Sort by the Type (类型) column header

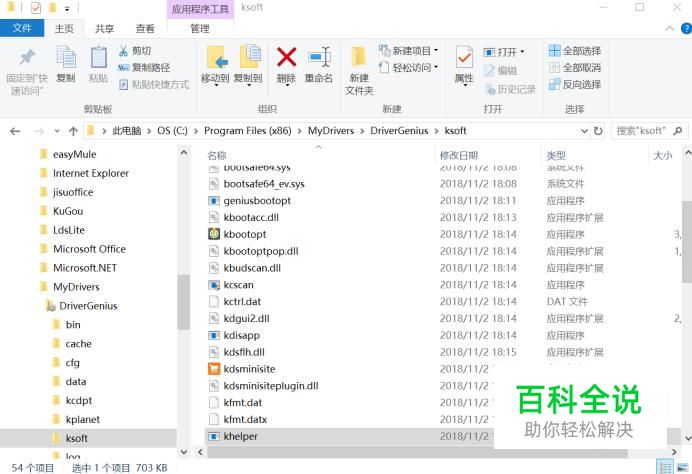pyautogui.click(x=556, y=155)
